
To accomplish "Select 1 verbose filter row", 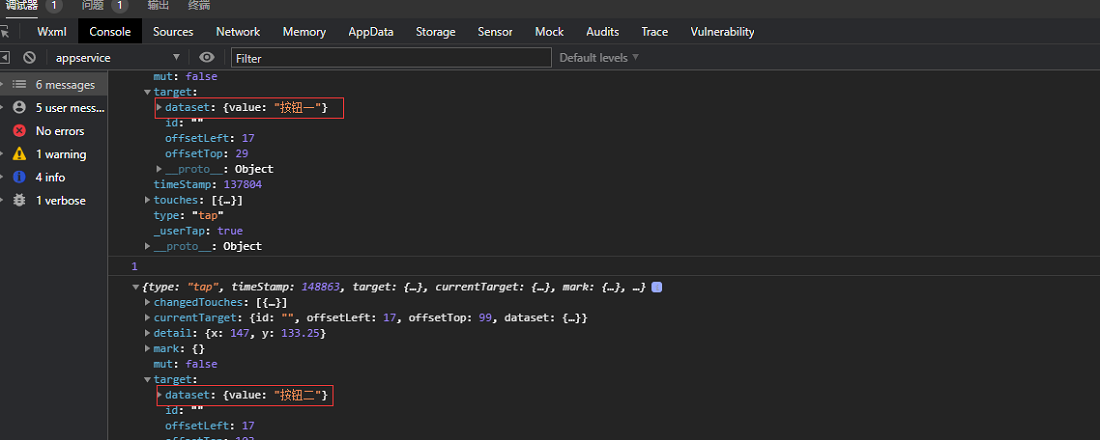I will tap(54, 201).
